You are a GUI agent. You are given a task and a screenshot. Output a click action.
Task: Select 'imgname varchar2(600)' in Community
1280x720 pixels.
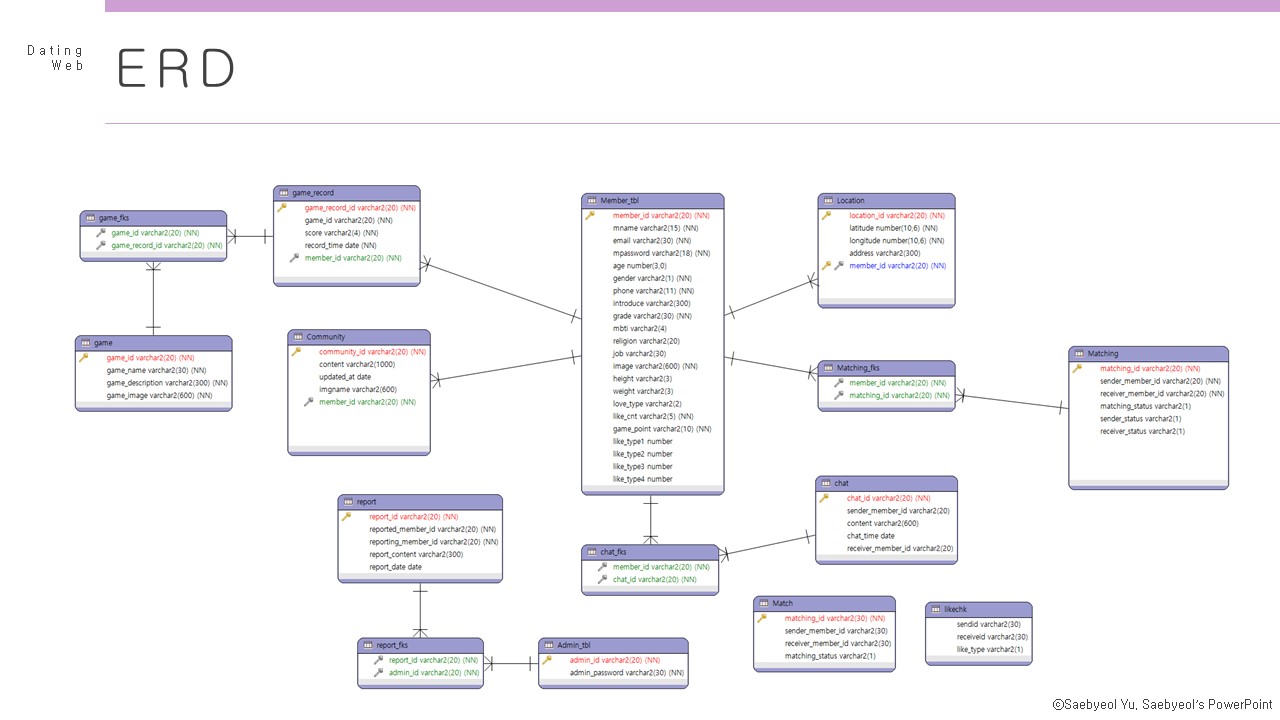pyautogui.click(x=358, y=389)
